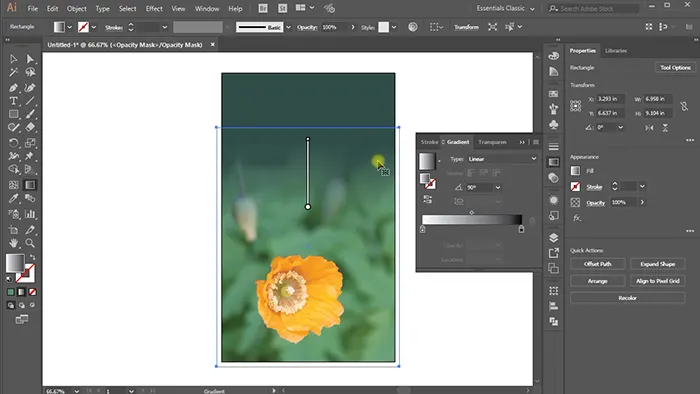Select the Direct Selection tool

click(30, 59)
